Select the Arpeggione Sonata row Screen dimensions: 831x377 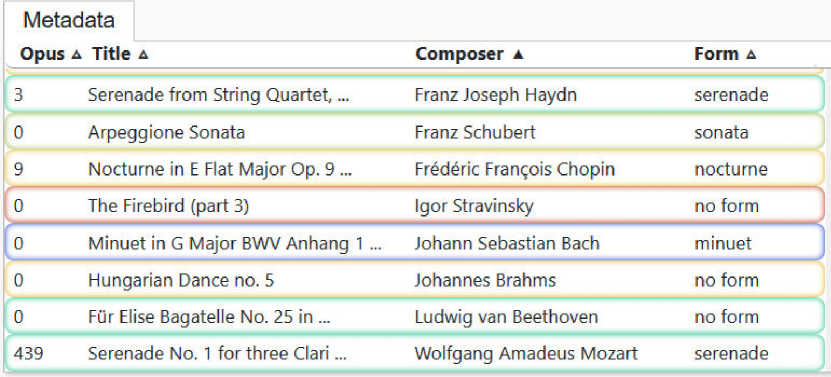tap(414, 131)
